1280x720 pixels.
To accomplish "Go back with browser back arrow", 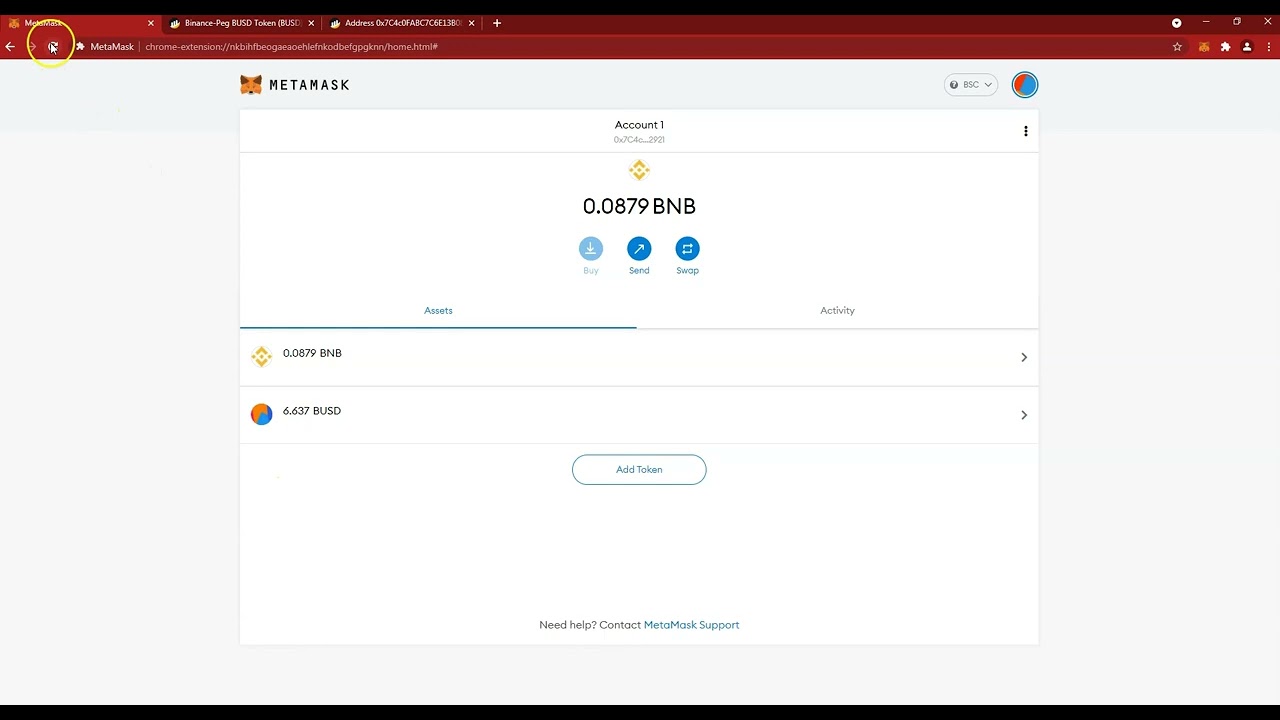I will (10, 47).
